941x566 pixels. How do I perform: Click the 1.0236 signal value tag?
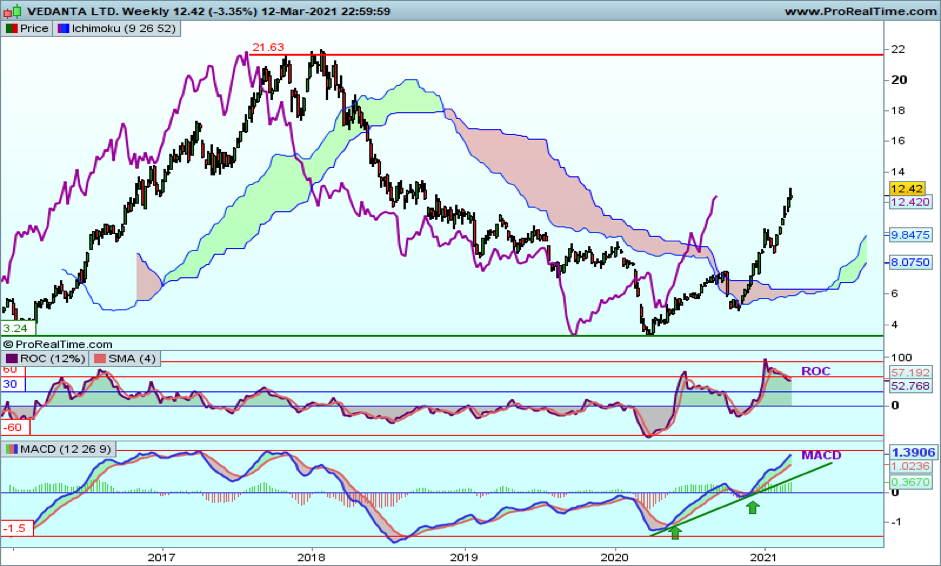910,466
